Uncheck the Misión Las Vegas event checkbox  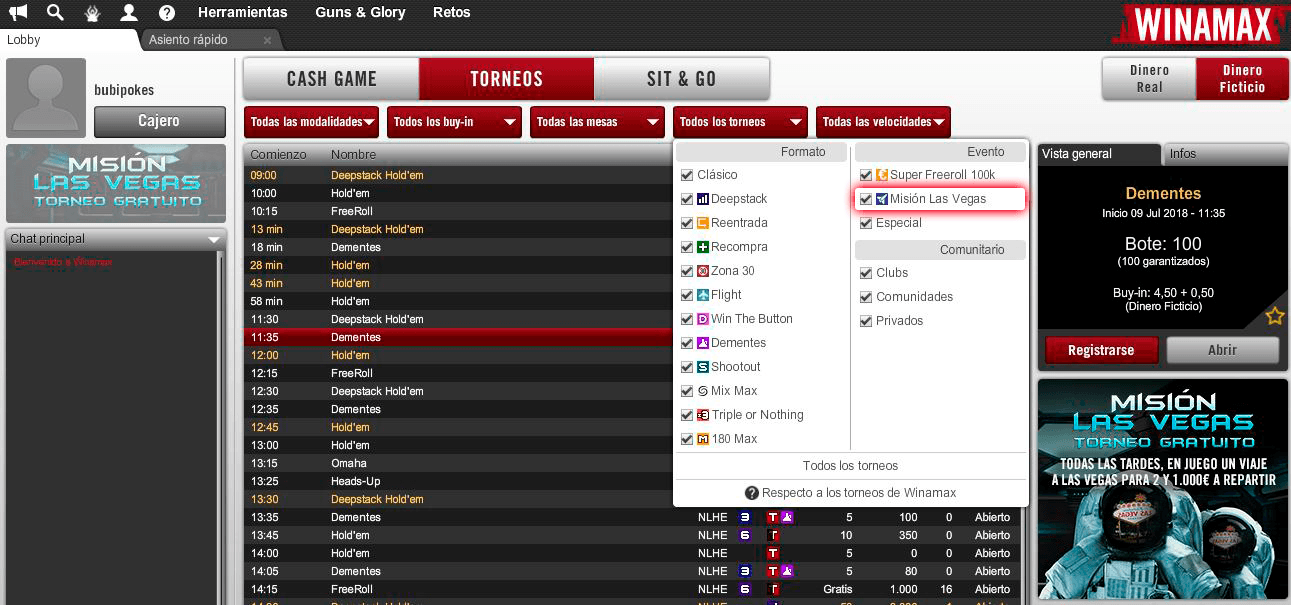click(866, 199)
